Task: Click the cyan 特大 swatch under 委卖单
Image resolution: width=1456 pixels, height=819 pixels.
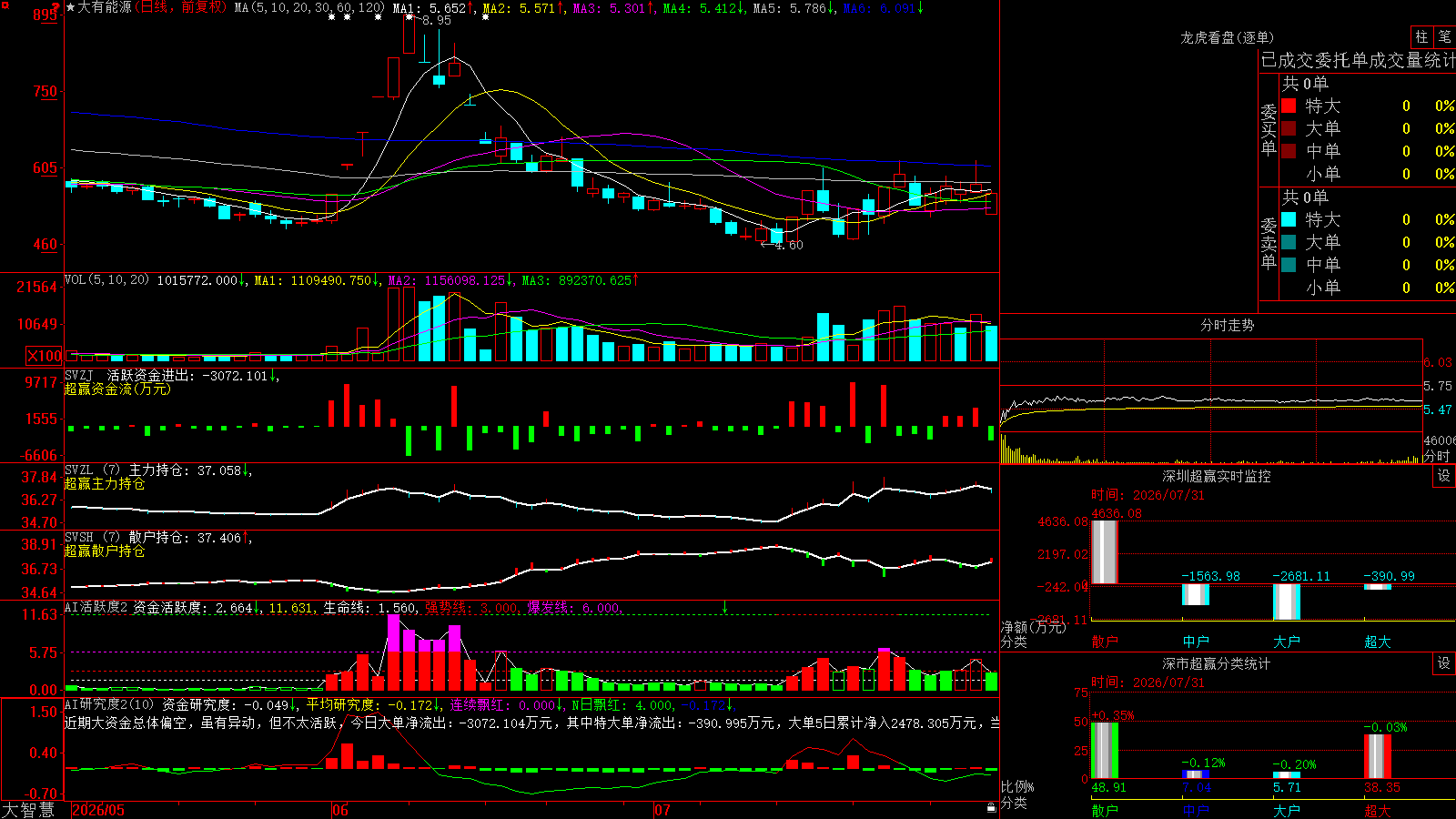Action: 1289,219
